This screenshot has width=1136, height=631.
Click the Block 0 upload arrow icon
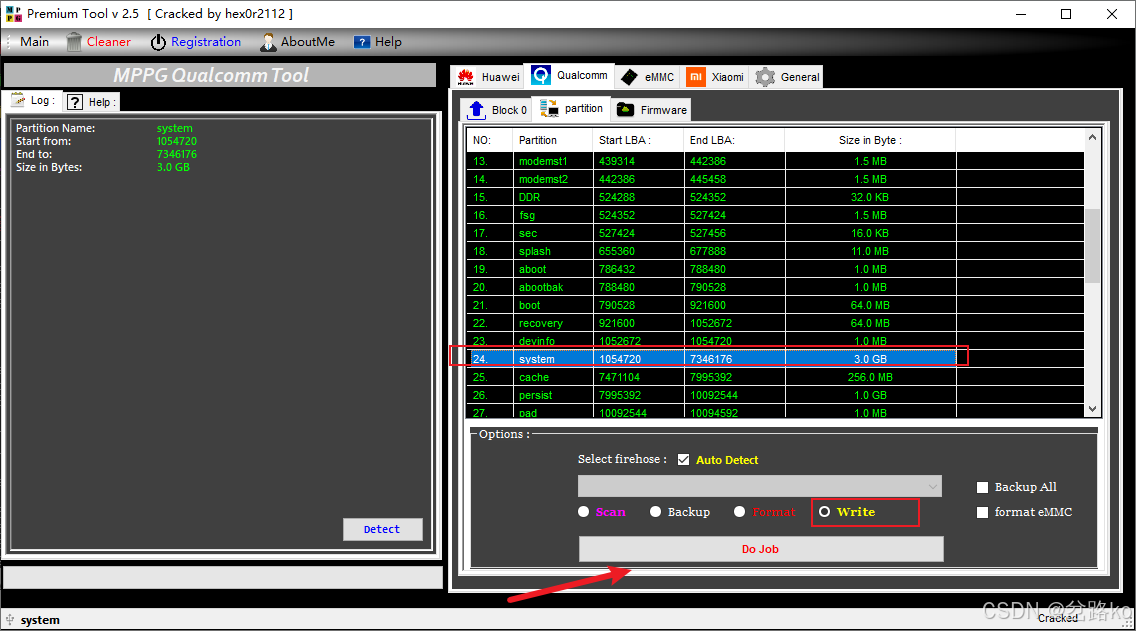pos(476,110)
